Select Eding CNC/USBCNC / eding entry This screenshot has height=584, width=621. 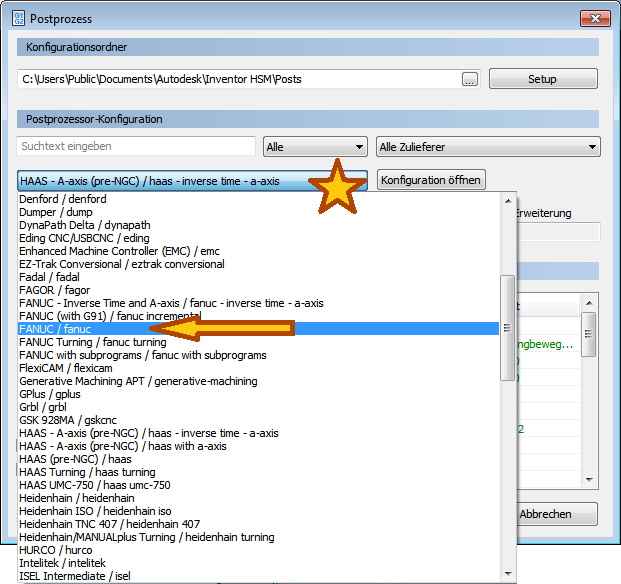(258, 238)
